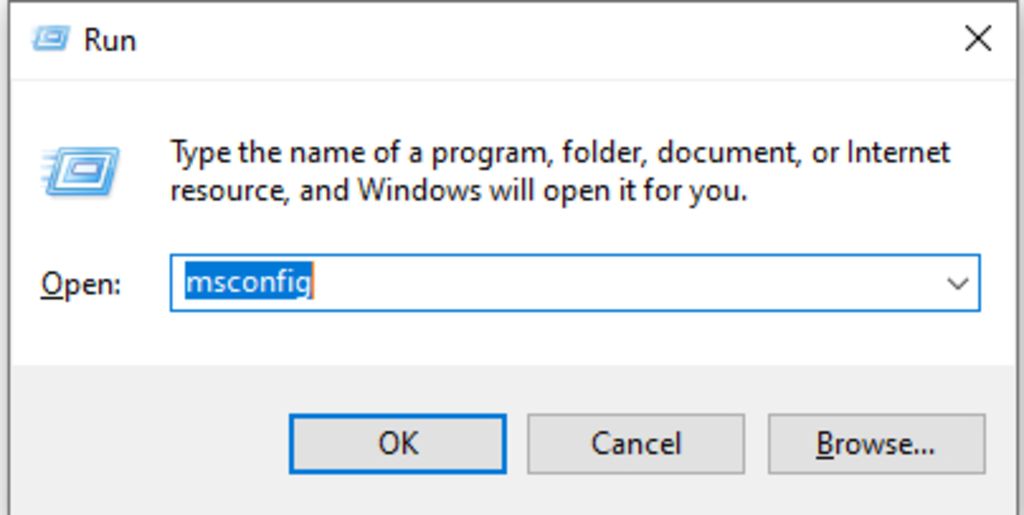Close the Run dialog with the X
This screenshot has height=515, width=1024.
[978, 39]
